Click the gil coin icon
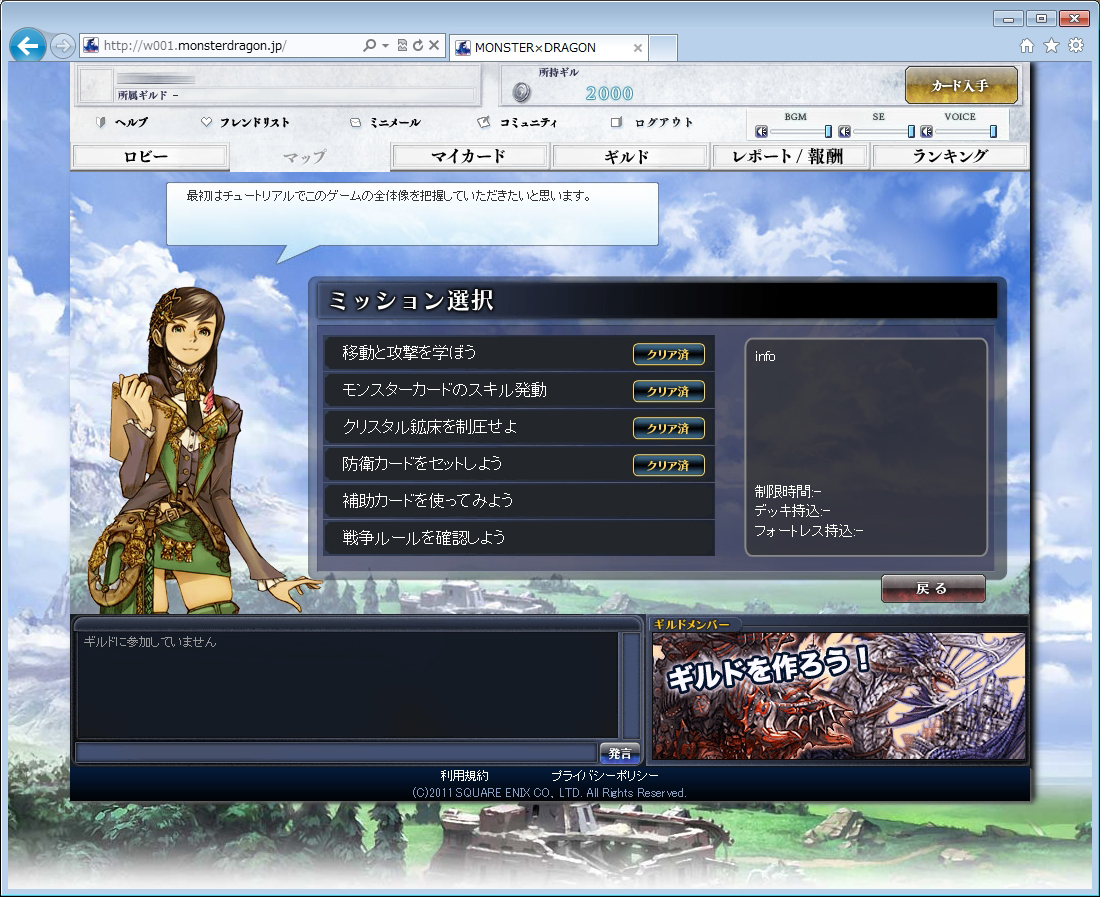 tap(521, 92)
